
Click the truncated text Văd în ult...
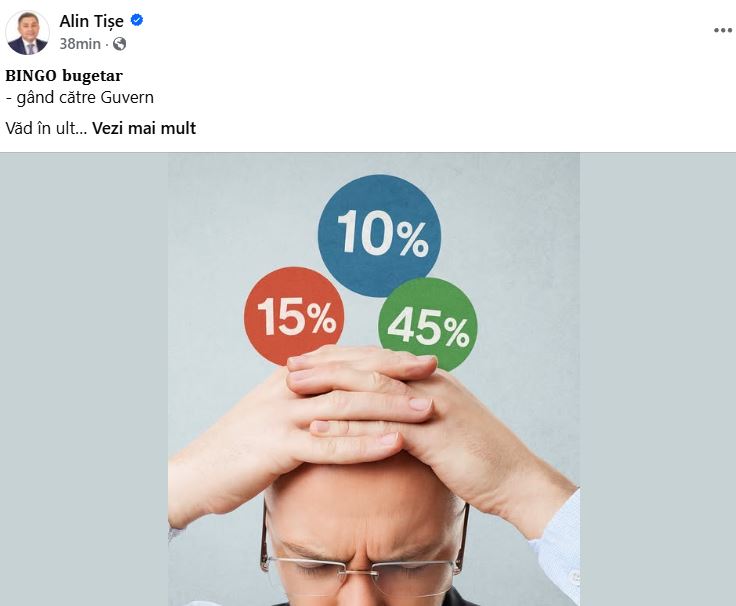[46, 128]
